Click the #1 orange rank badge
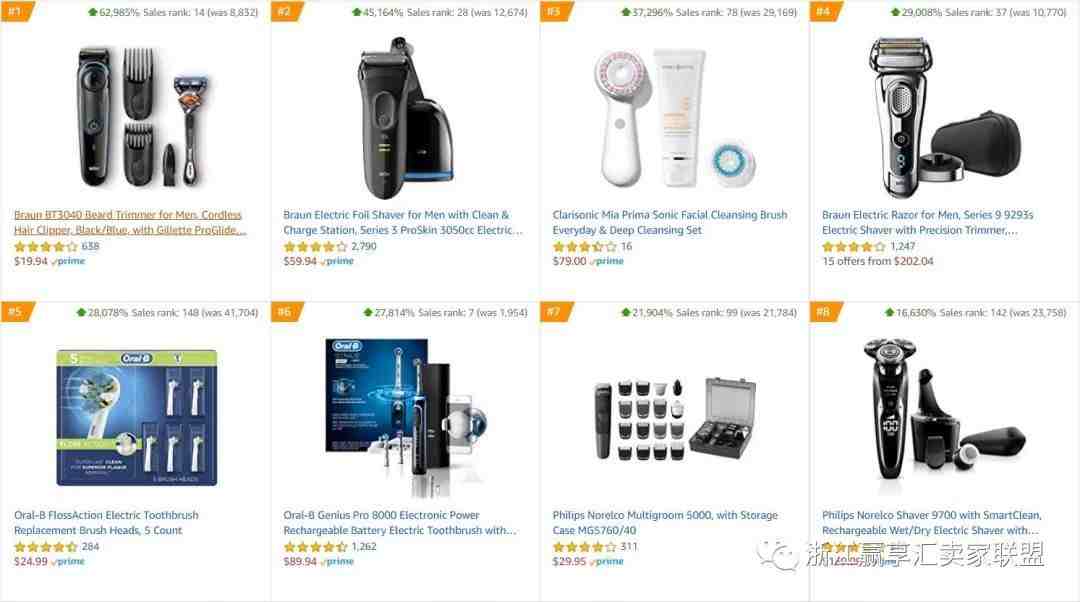The image size is (1080, 602). (17, 11)
